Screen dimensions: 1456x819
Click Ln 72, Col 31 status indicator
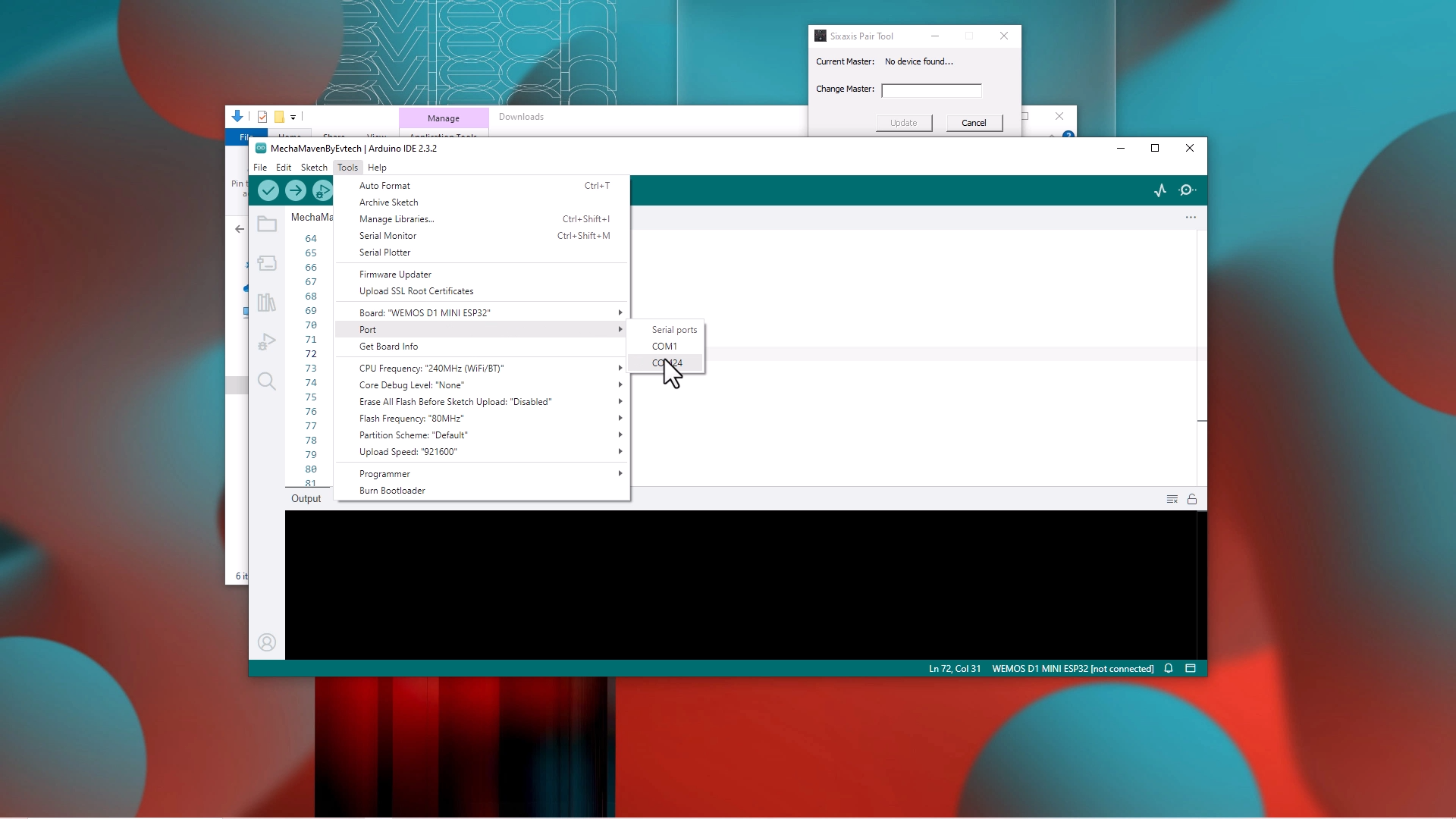(x=955, y=669)
